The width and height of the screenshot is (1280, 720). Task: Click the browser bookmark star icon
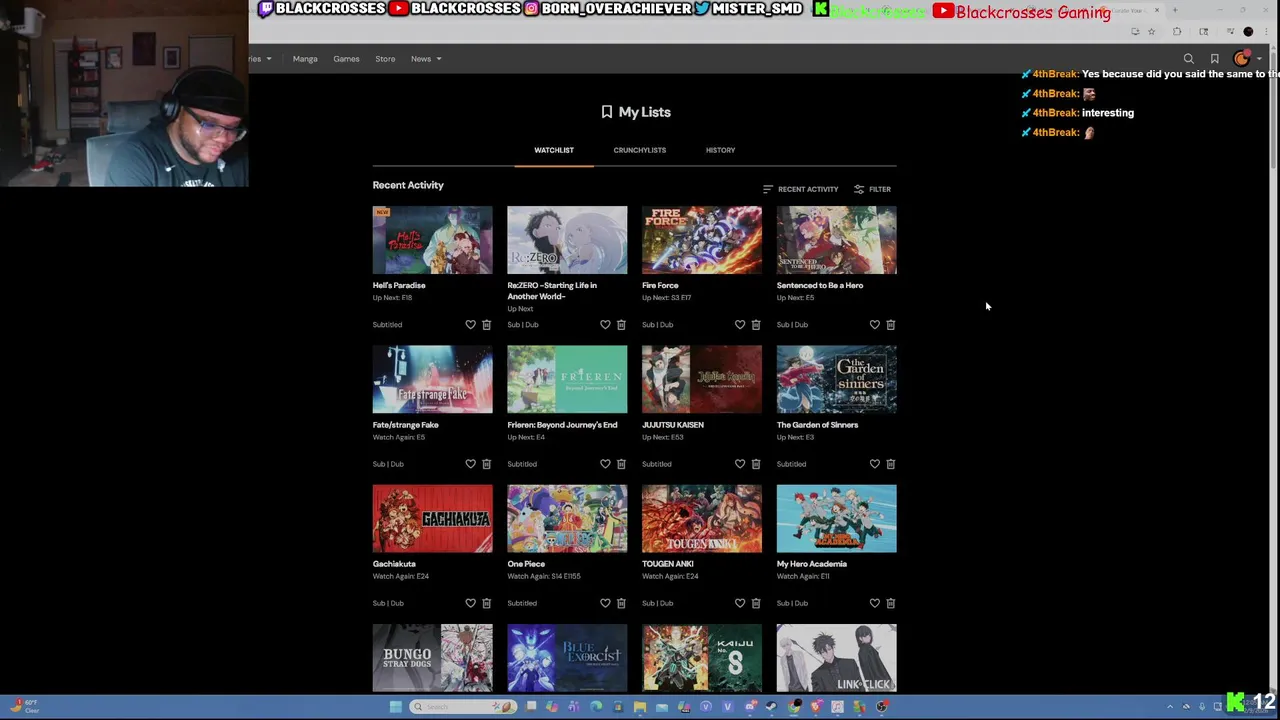(1151, 31)
